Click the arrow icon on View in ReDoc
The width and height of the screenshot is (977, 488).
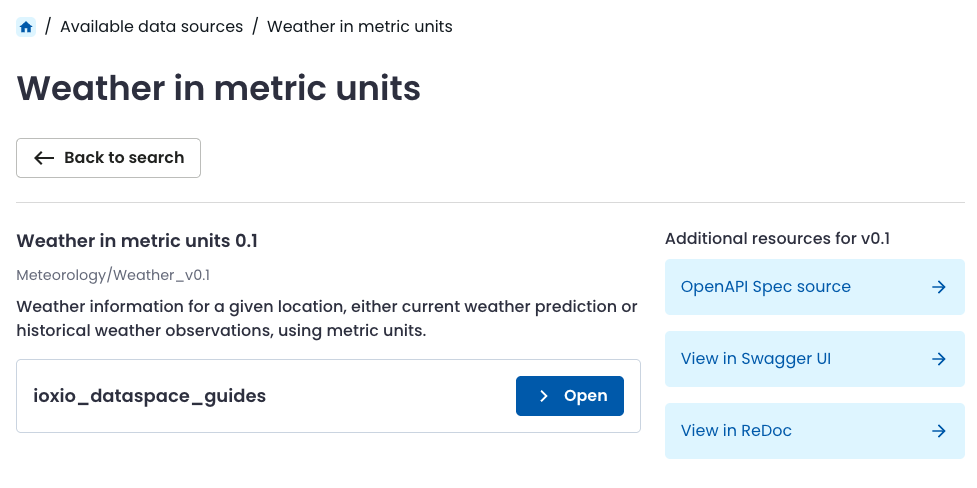click(938, 431)
